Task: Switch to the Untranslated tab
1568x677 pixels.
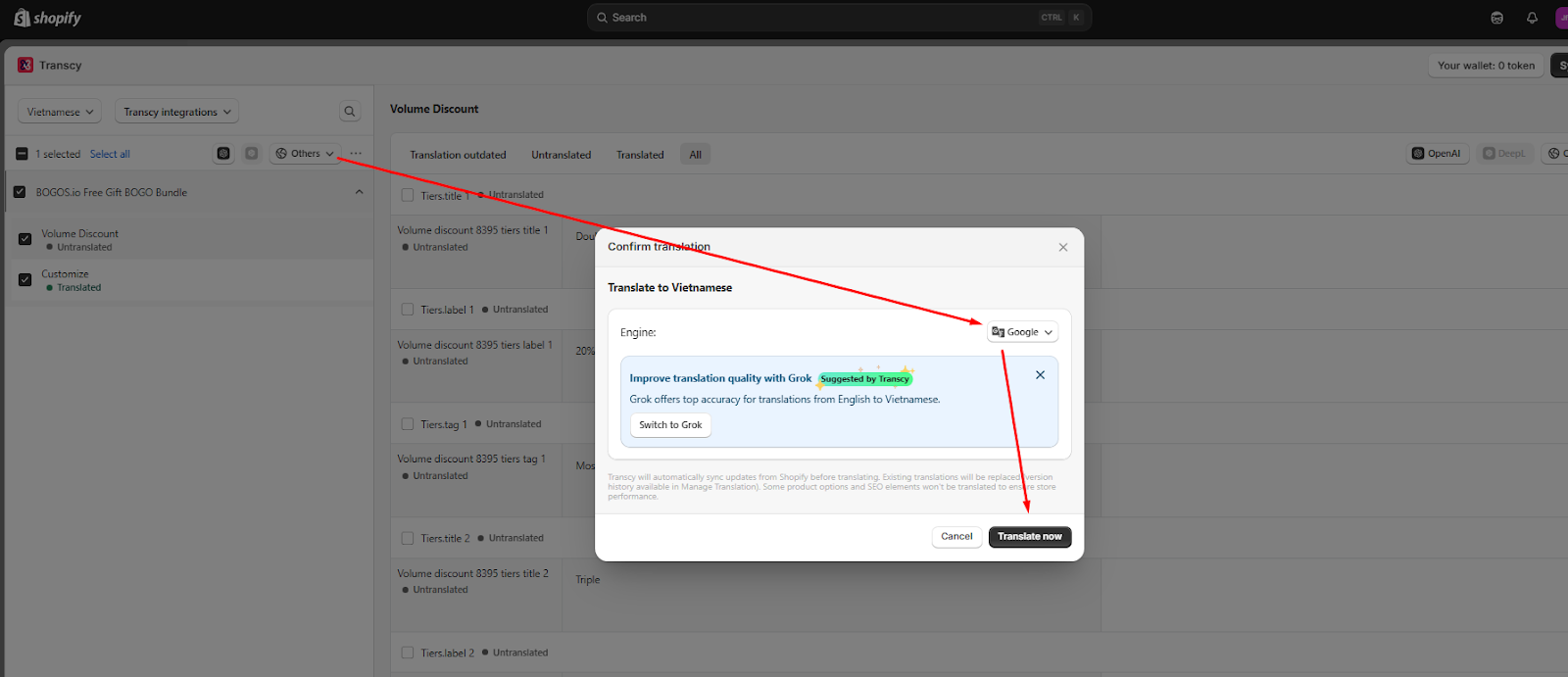Action: [562, 155]
